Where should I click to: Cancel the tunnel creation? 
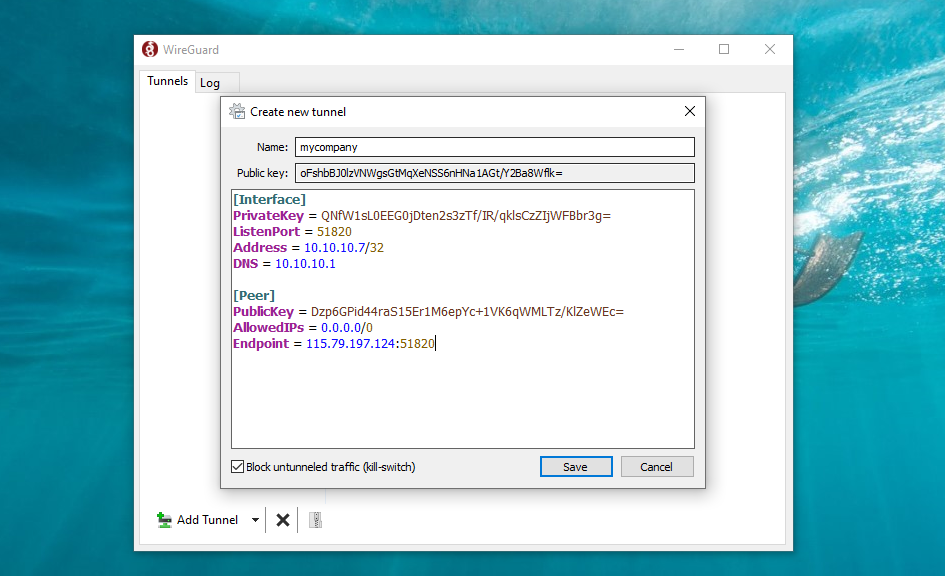click(657, 467)
